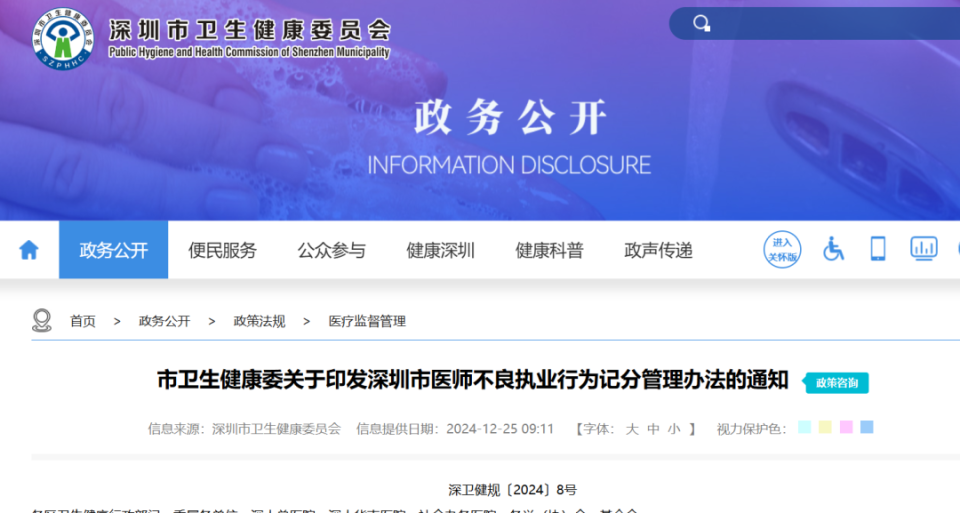Click the 视力保护色 label
This screenshot has height=513, width=960.
coord(752,429)
